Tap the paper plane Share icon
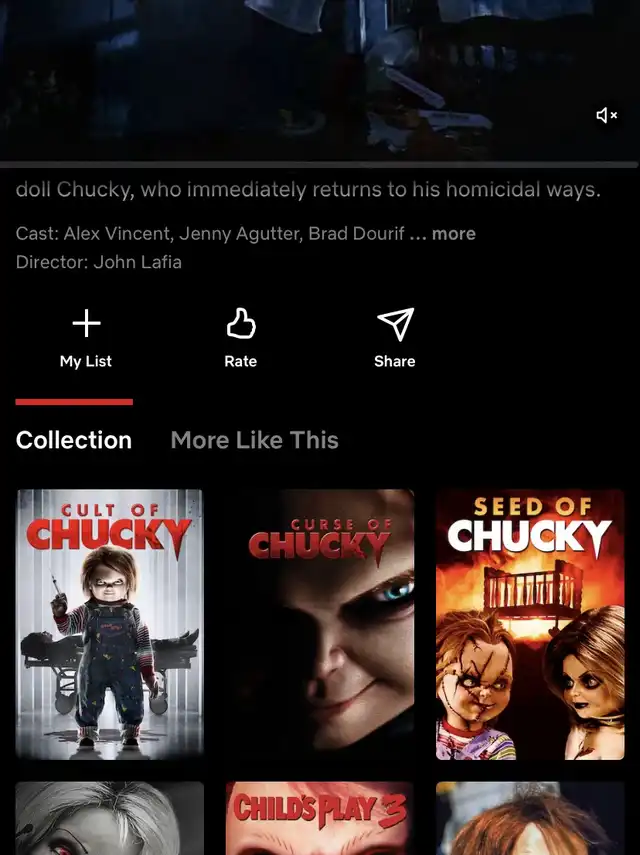The height and width of the screenshot is (855, 640). tap(395, 324)
